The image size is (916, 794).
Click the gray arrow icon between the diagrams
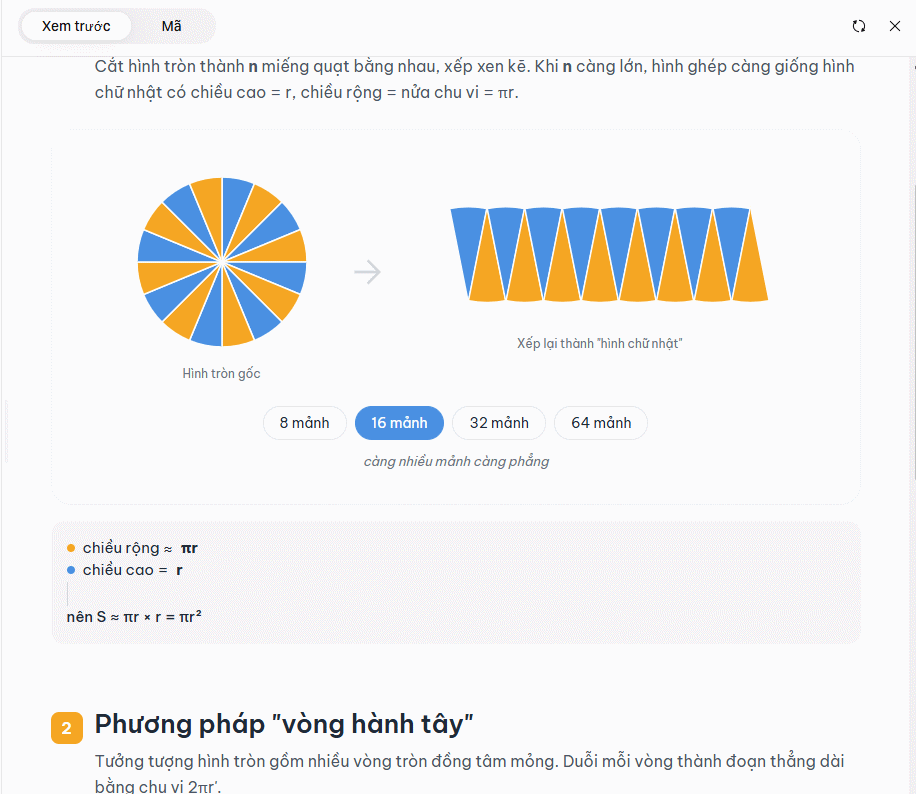[368, 271]
